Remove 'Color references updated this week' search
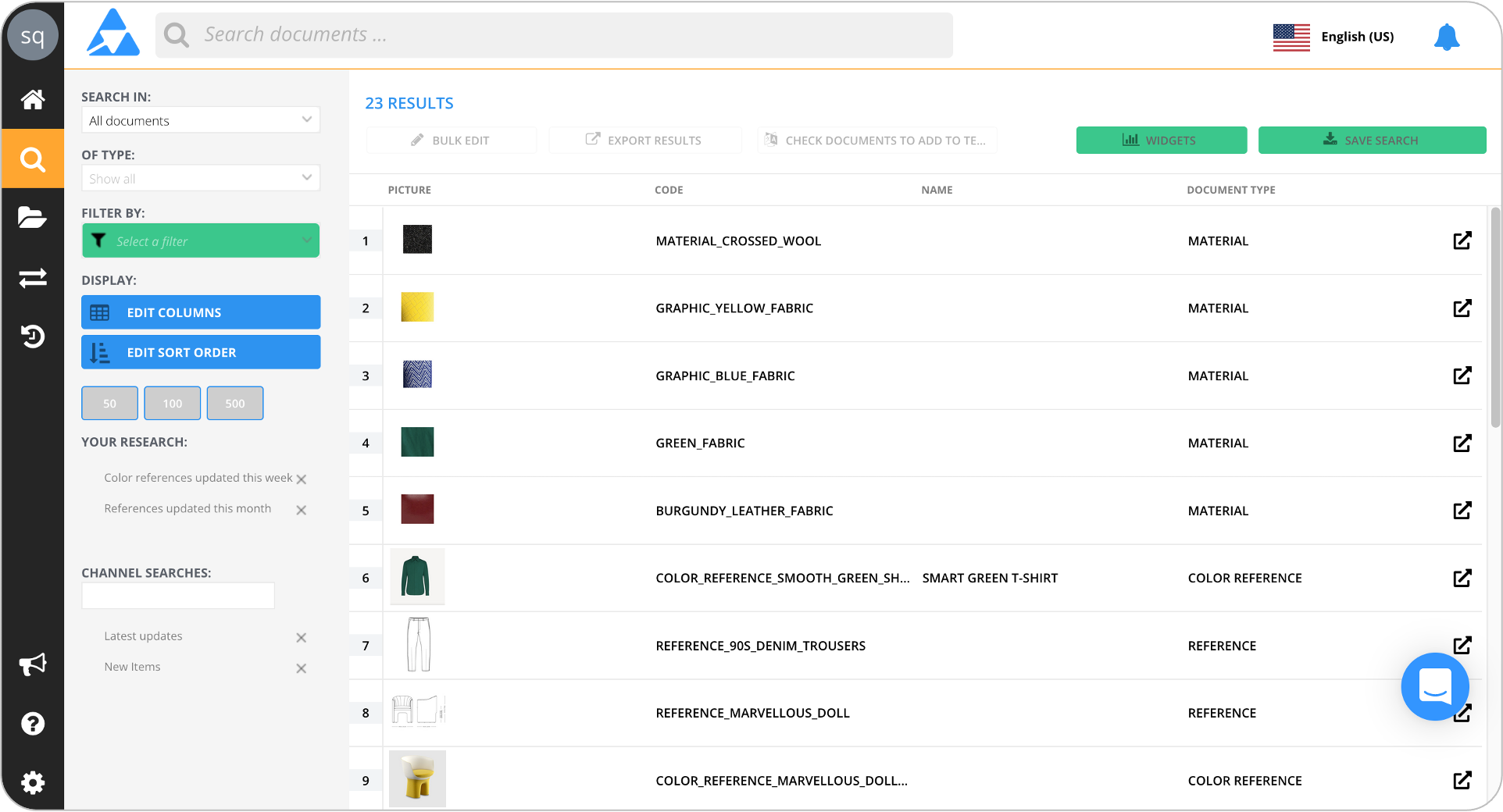Screen dimensions: 1503x812 point(302,479)
